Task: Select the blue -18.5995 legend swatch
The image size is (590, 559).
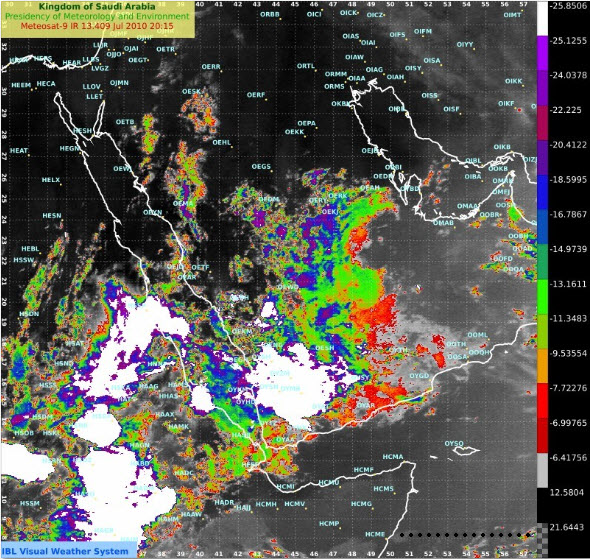Action: 542,192
